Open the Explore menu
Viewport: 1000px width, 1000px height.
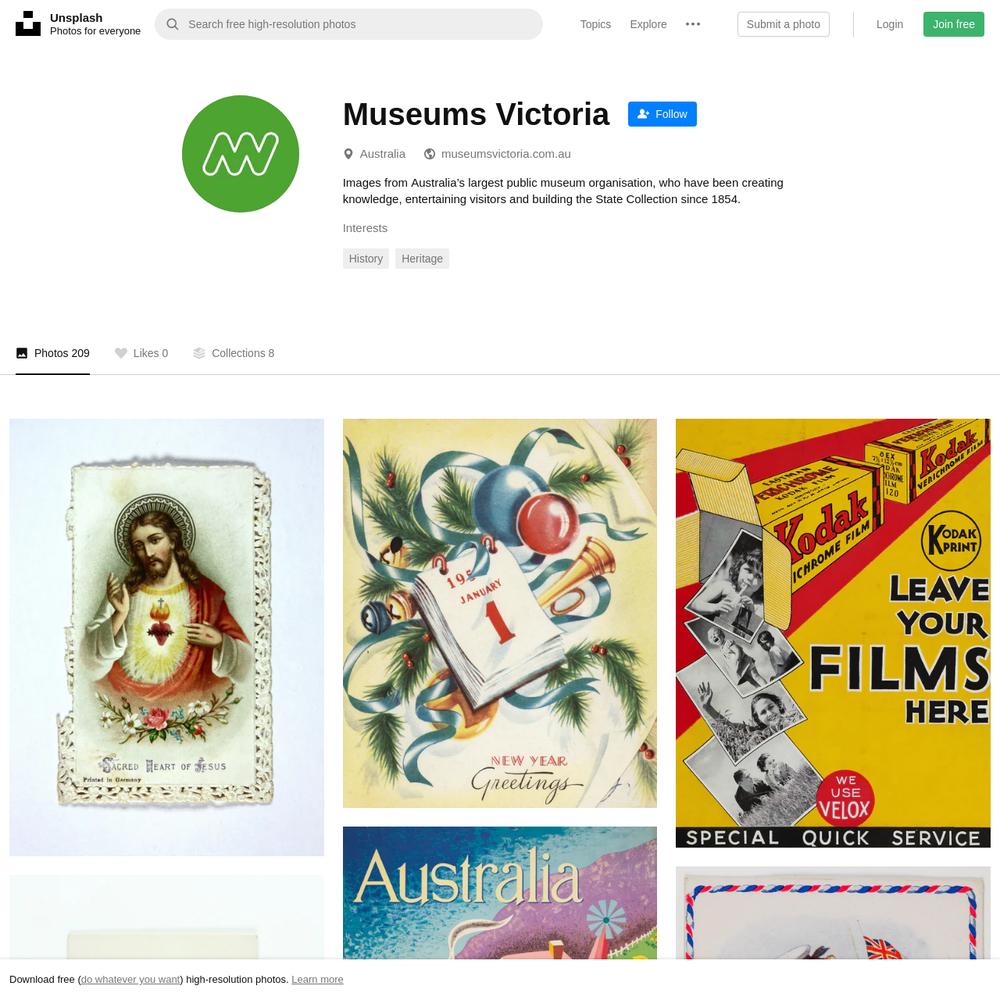(x=648, y=24)
